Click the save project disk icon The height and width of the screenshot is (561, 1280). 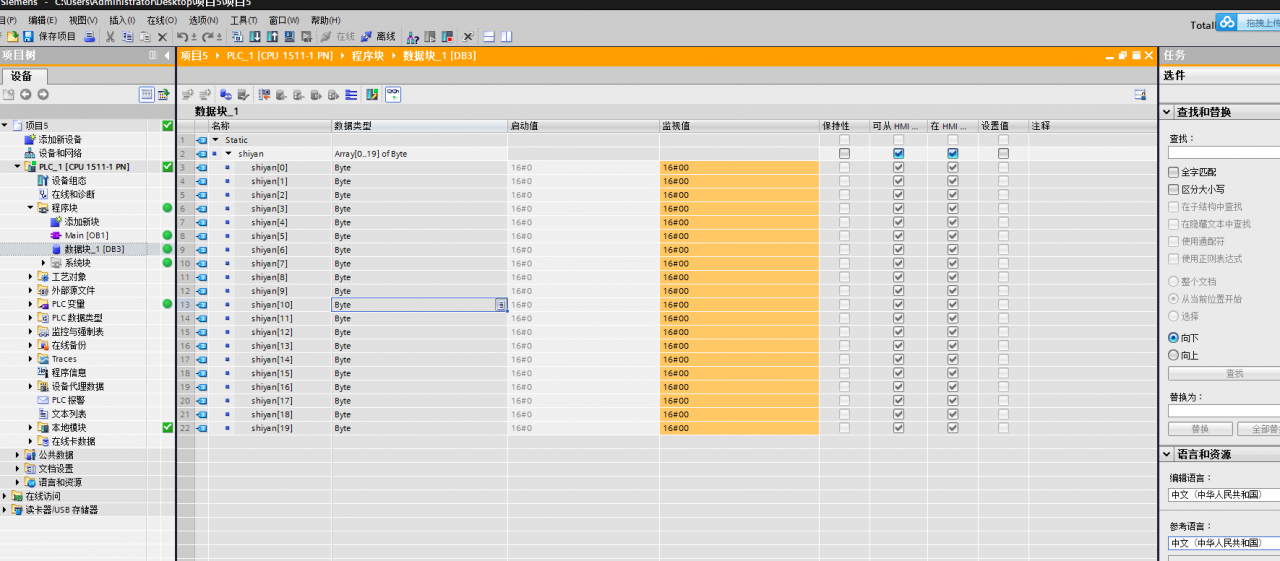coord(28,36)
